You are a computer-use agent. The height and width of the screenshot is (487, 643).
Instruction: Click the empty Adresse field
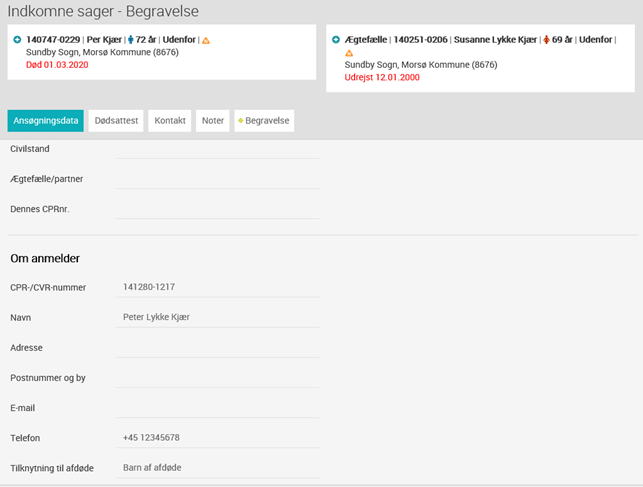pos(217,348)
